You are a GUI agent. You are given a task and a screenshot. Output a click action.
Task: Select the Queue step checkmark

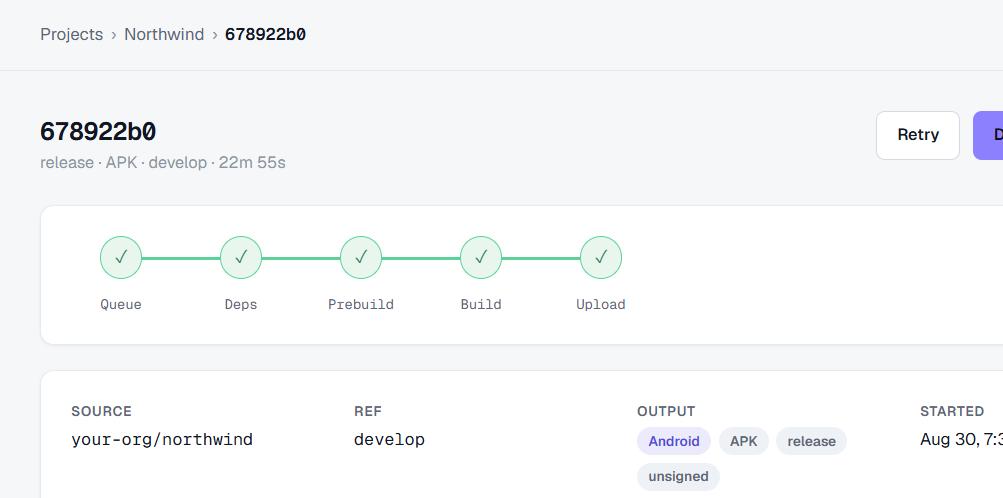(x=121, y=258)
